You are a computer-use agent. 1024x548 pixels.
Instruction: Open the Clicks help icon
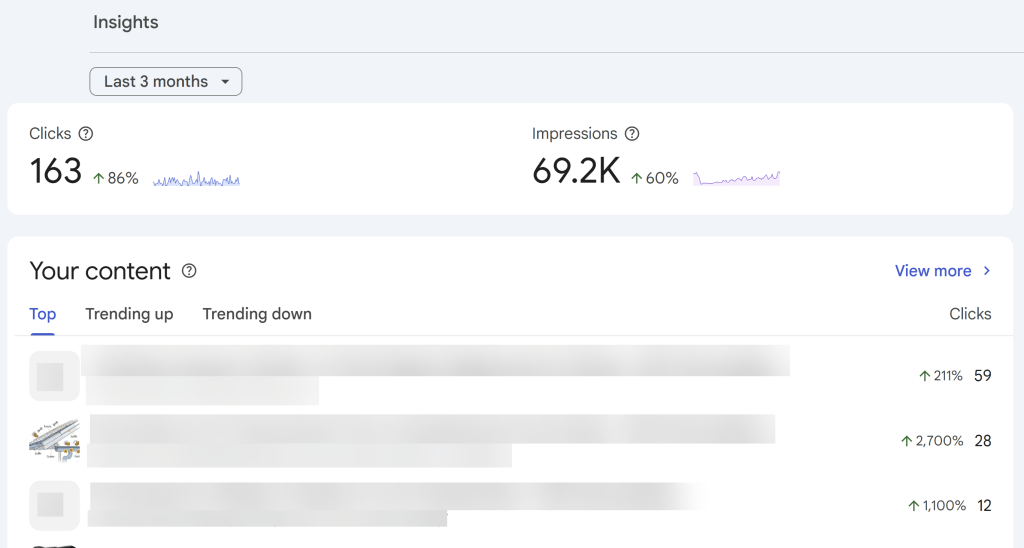pyautogui.click(x=86, y=134)
